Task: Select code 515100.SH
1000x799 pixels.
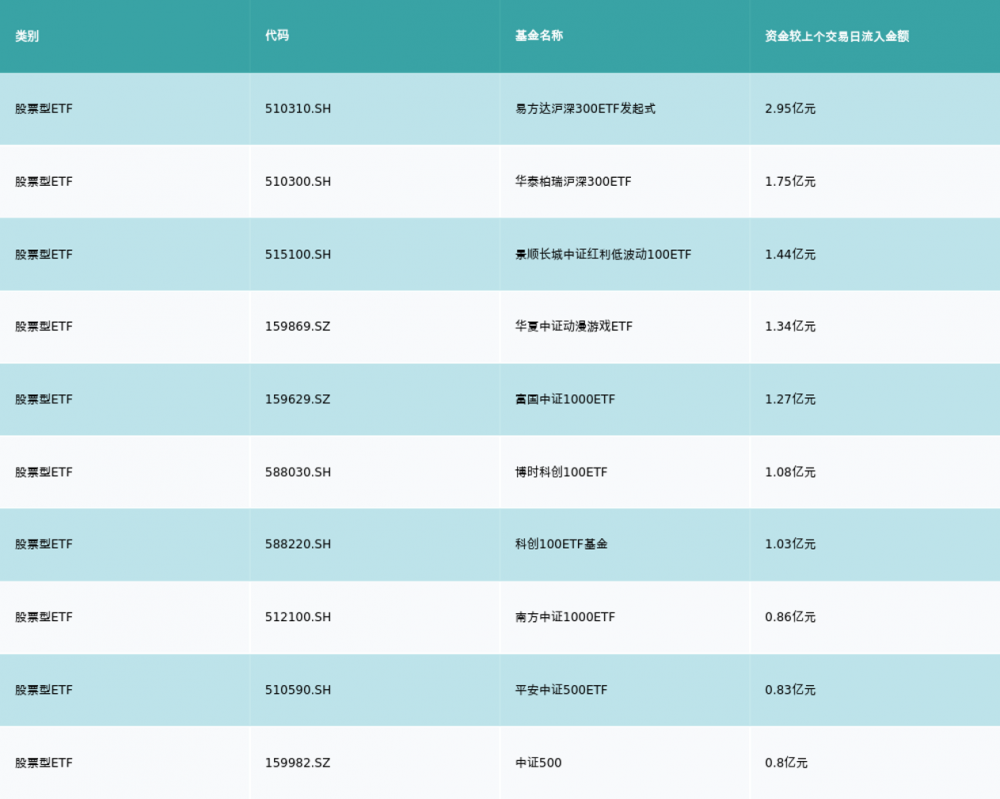Action: [298, 254]
